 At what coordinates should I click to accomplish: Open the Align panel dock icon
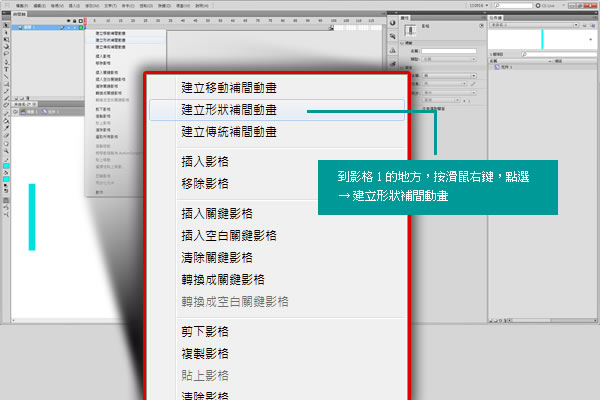tap(393, 50)
